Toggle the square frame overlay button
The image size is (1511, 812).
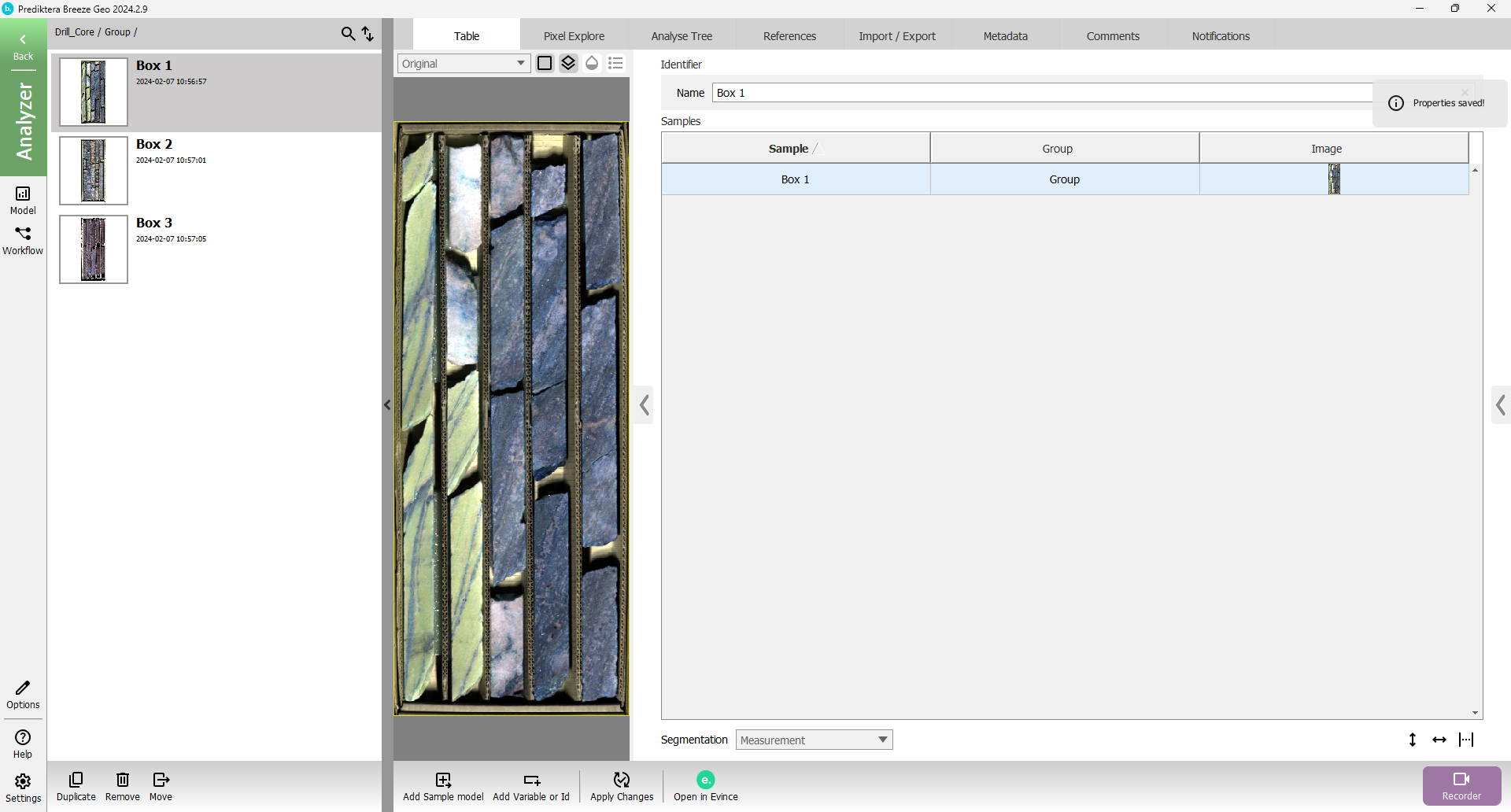tap(545, 63)
